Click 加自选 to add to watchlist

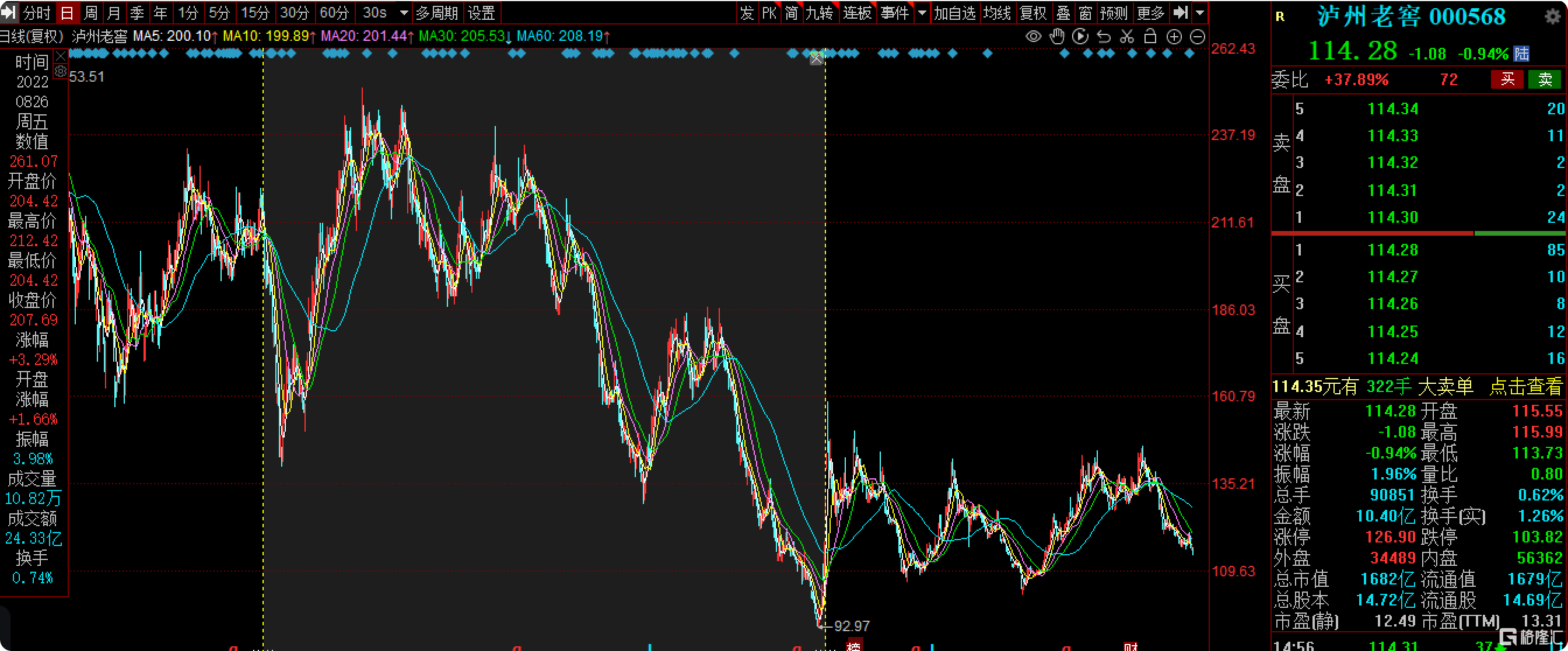(x=955, y=13)
